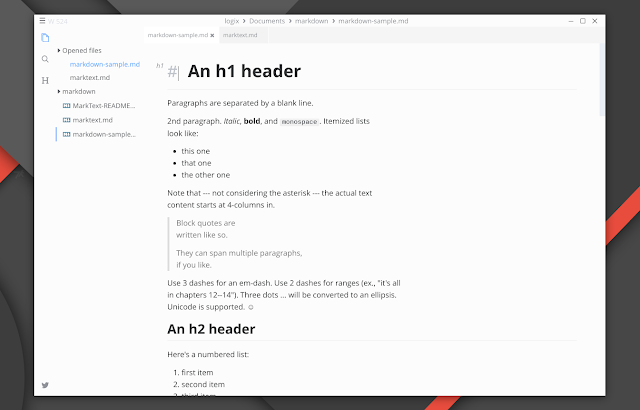Collapse the markdown folder tree
Screen dimensions: 640x410
coord(59,91)
